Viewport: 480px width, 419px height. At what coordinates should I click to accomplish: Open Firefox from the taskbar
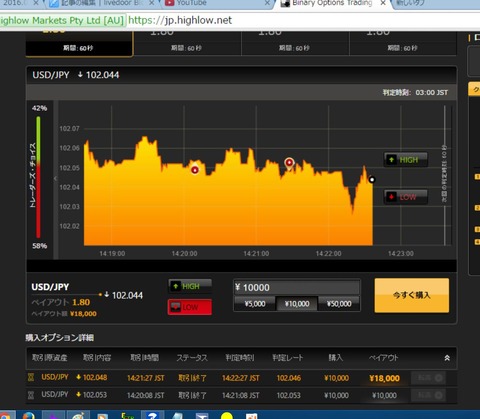point(29,416)
